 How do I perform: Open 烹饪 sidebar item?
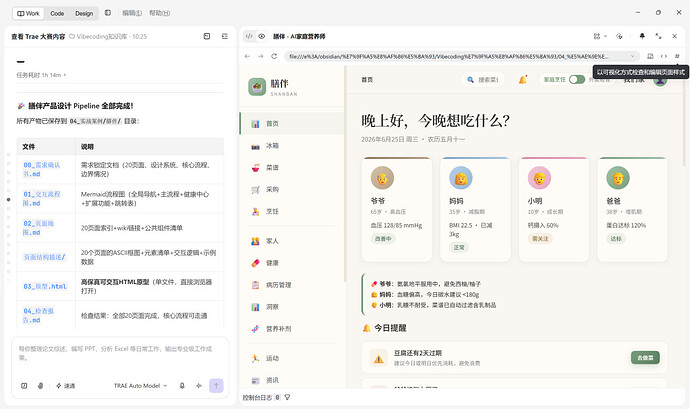[292, 212]
